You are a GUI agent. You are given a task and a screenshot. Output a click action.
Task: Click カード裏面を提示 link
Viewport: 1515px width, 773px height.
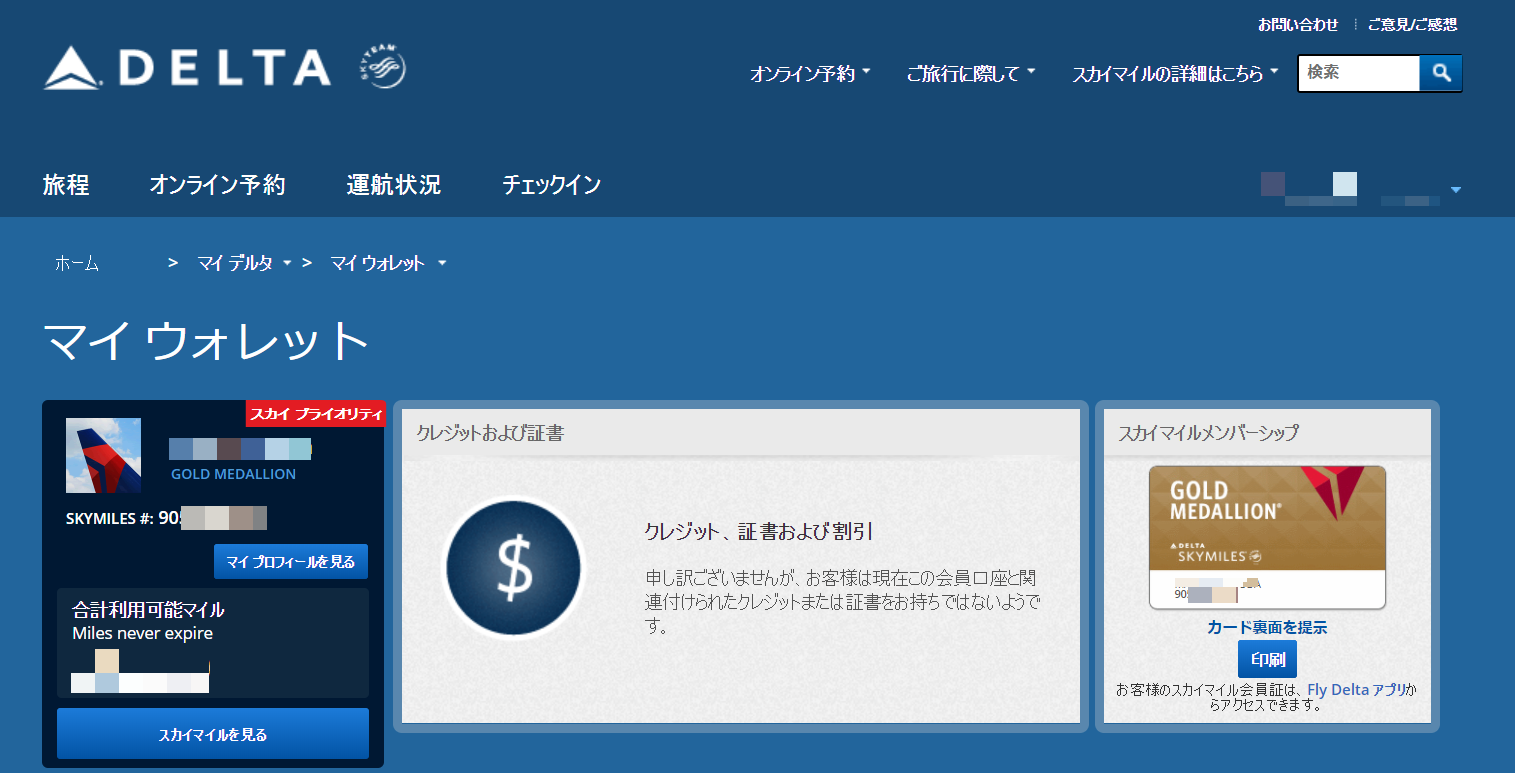1267,627
